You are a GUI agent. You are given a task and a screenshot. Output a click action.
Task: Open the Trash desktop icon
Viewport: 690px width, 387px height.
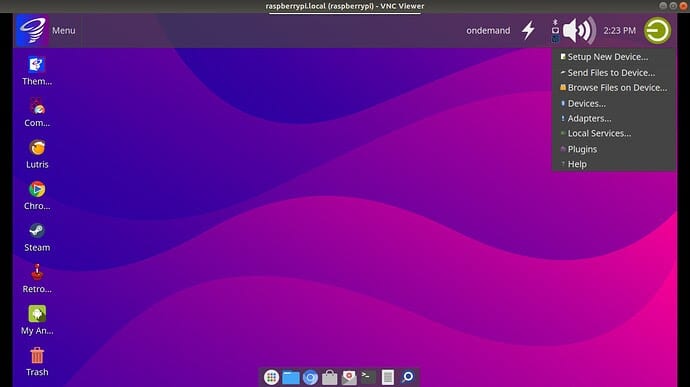pyautogui.click(x=37, y=361)
